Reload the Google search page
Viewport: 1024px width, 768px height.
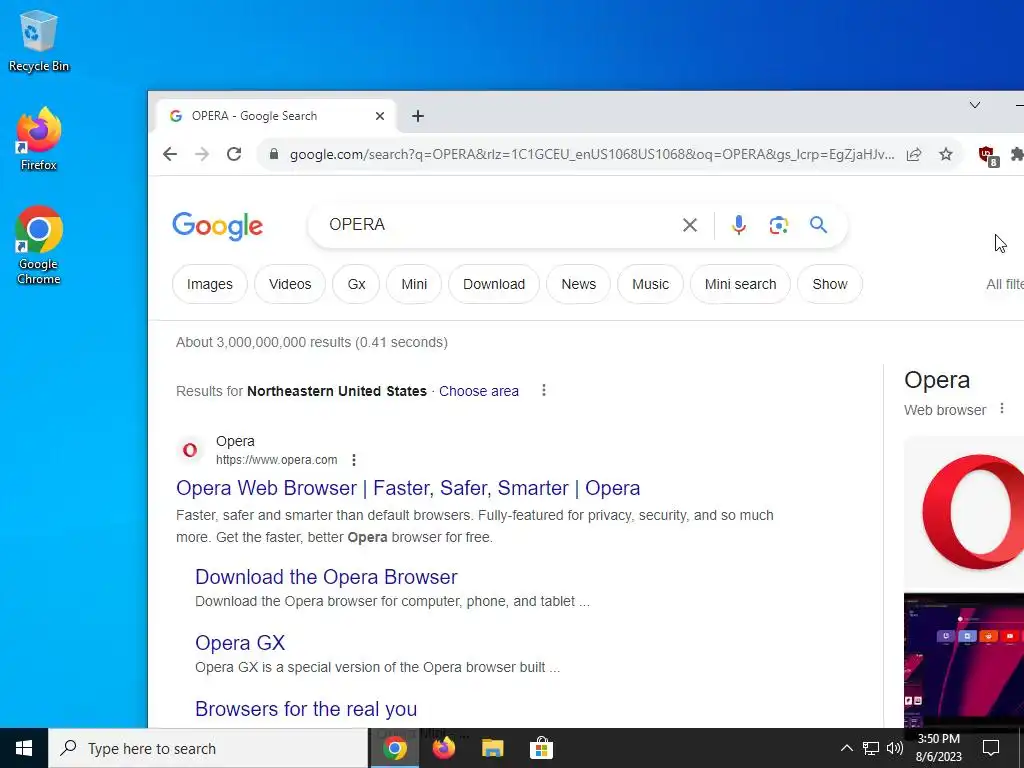234,154
